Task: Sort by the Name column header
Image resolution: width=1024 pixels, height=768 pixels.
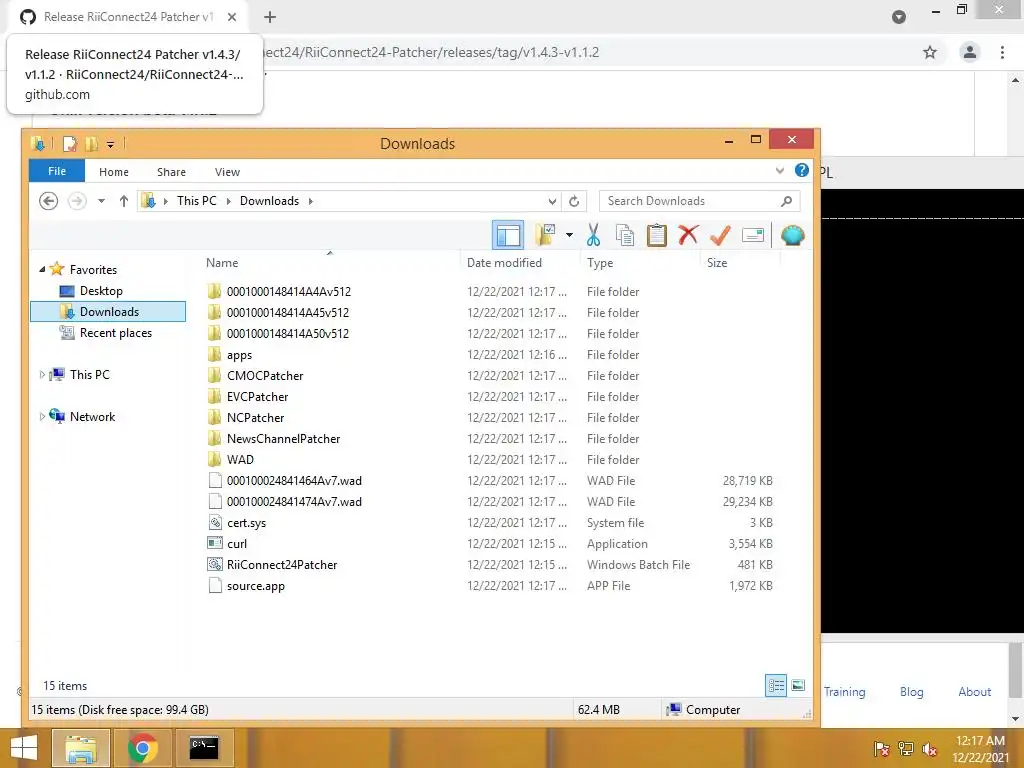Action: pos(222,263)
